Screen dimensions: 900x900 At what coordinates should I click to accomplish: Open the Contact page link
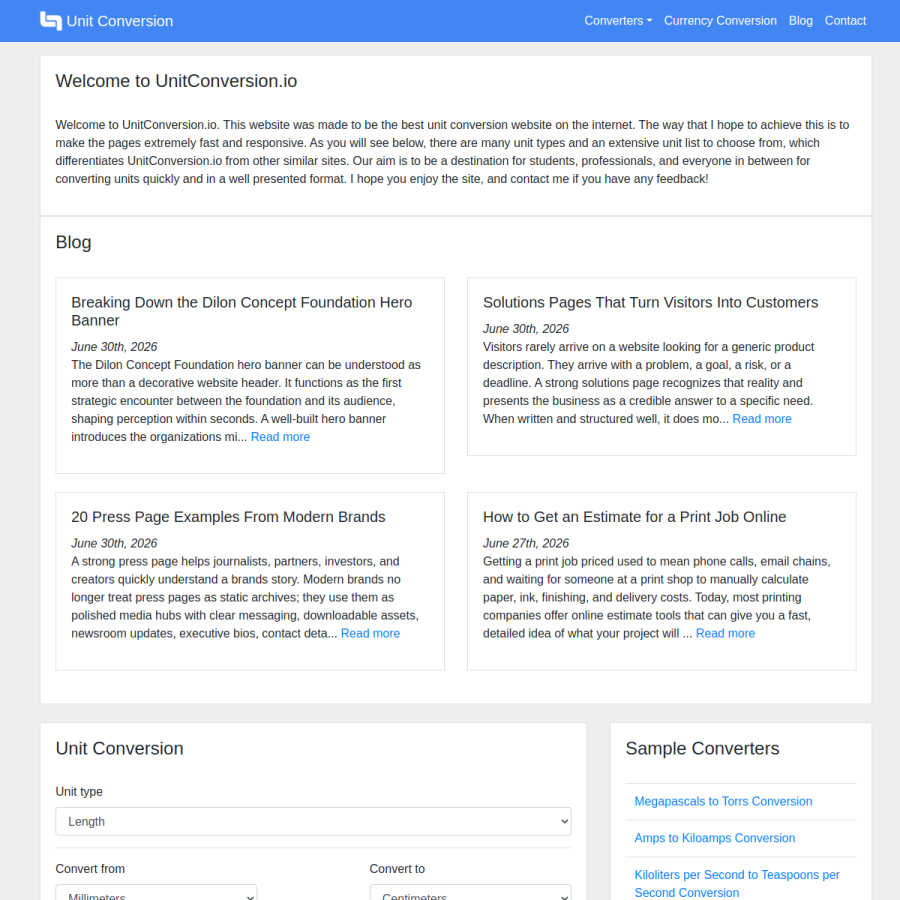845,21
